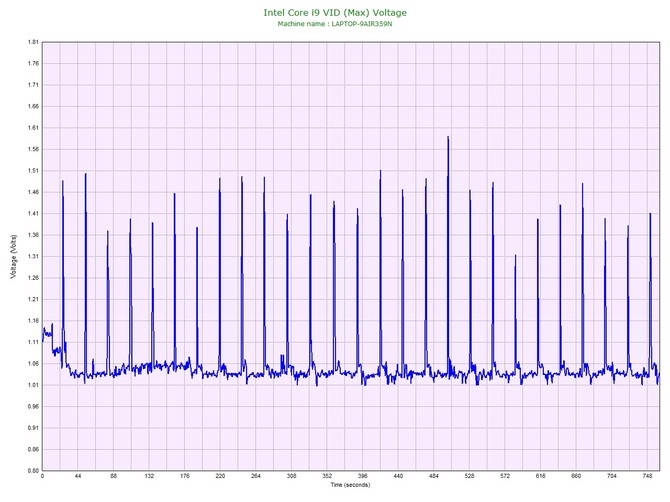Click the 176 time axis tick label
Viewport: 670px width, 502px height.
click(185, 476)
